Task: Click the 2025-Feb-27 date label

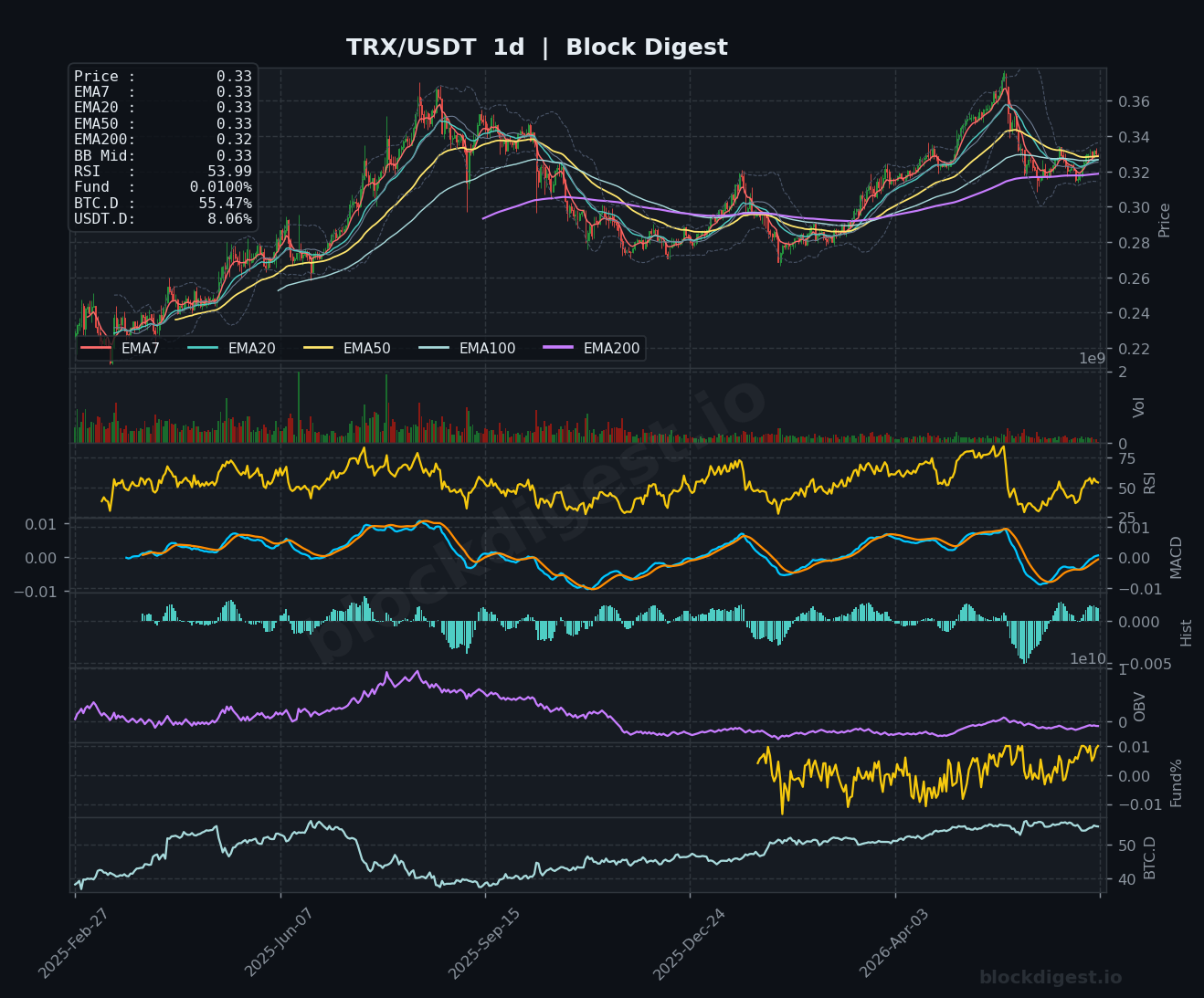Action: click(73, 944)
